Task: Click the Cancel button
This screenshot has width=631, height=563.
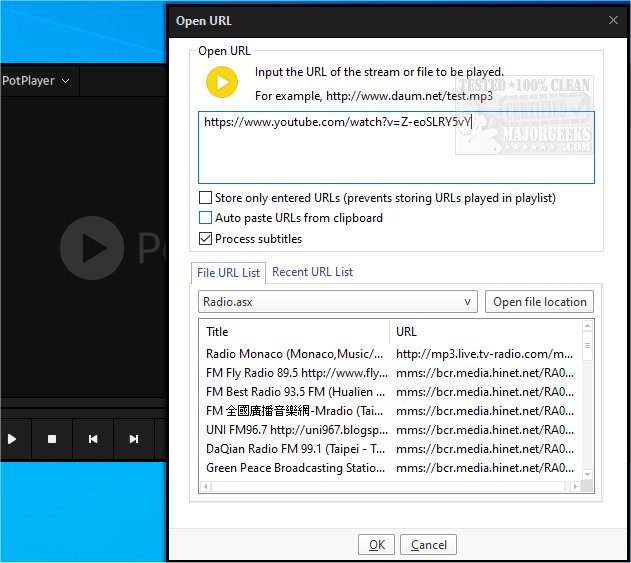Action: point(429,545)
